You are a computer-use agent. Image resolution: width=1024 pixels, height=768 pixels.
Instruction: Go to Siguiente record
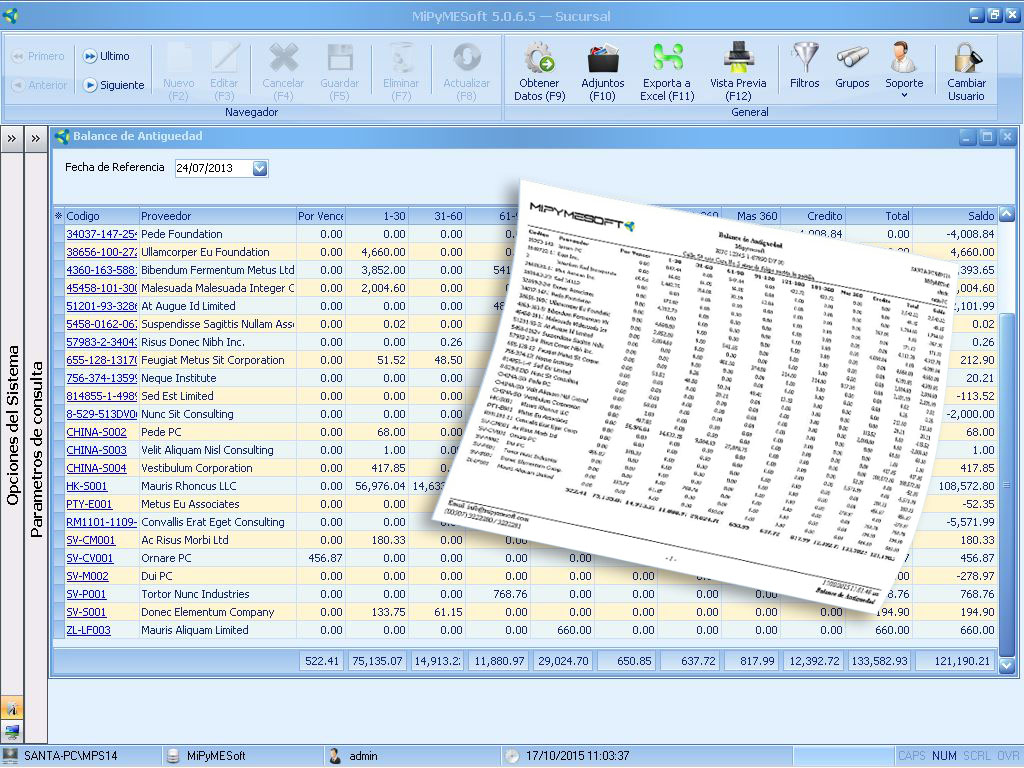[114, 85]
